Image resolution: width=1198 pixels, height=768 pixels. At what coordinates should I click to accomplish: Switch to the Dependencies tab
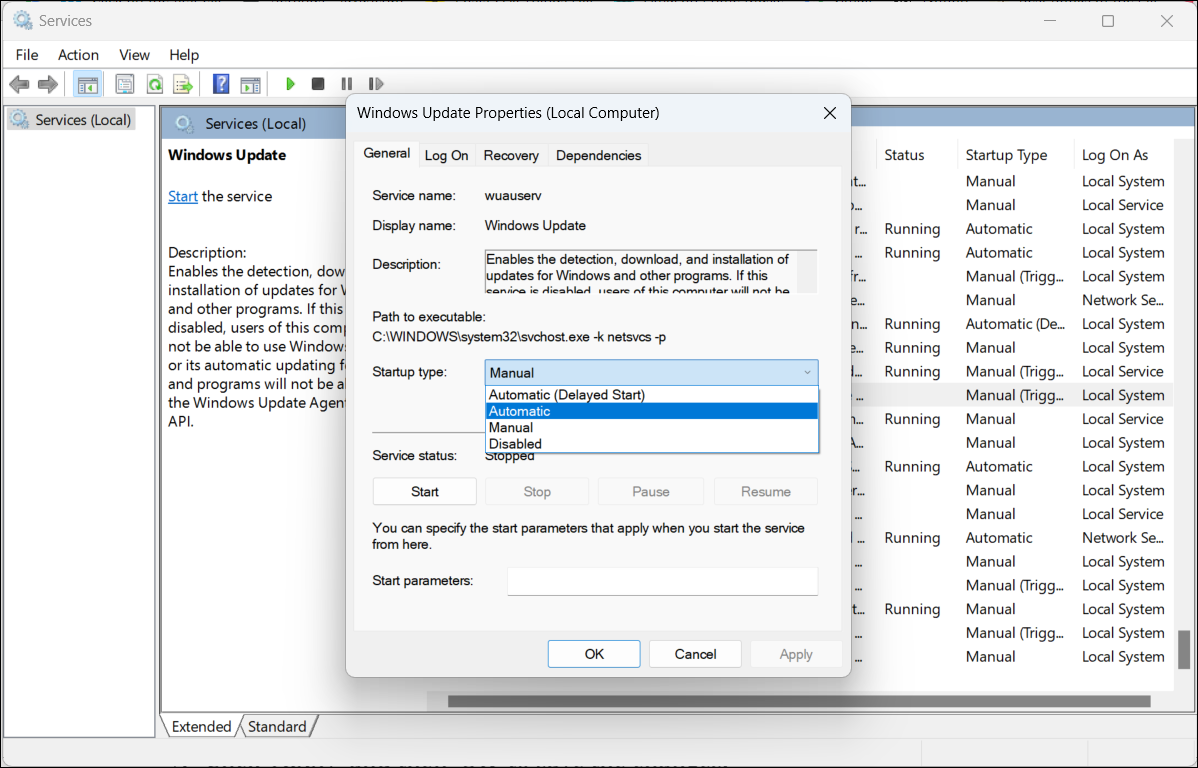598,155
